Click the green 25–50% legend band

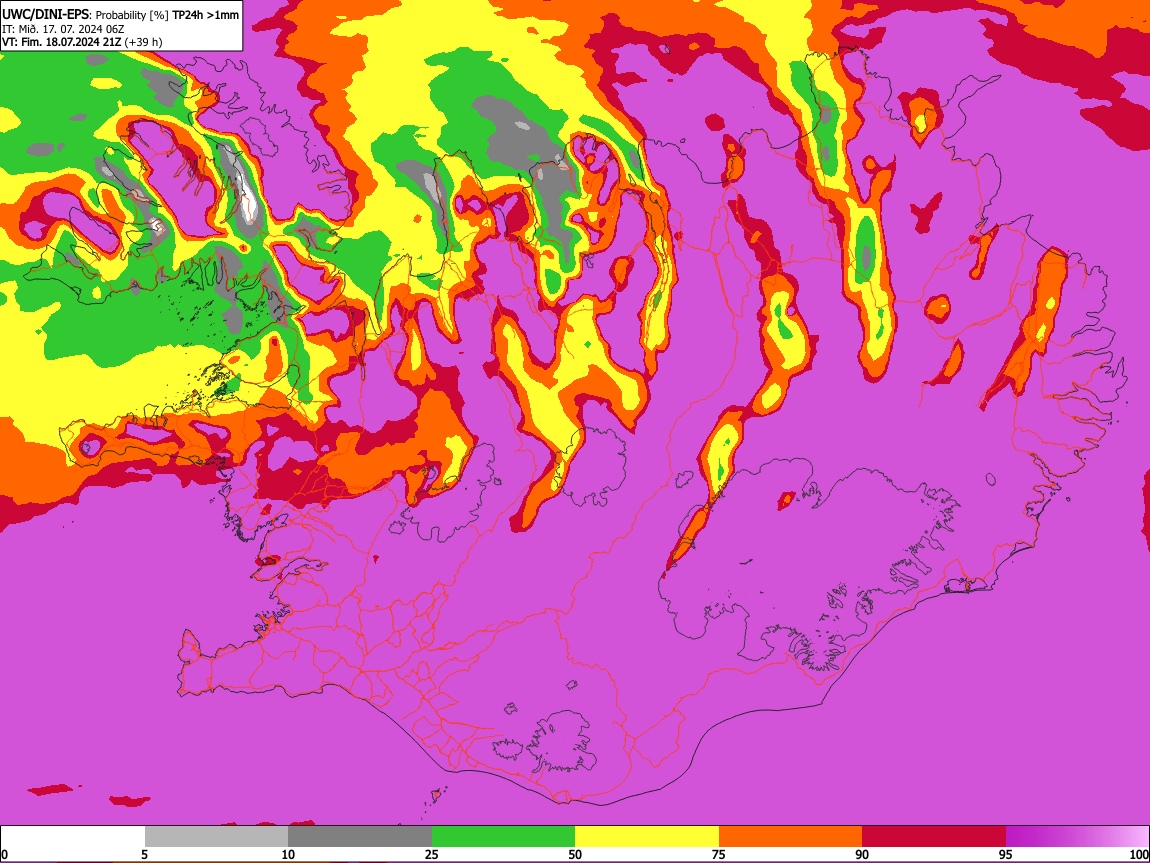coord(503,837)
